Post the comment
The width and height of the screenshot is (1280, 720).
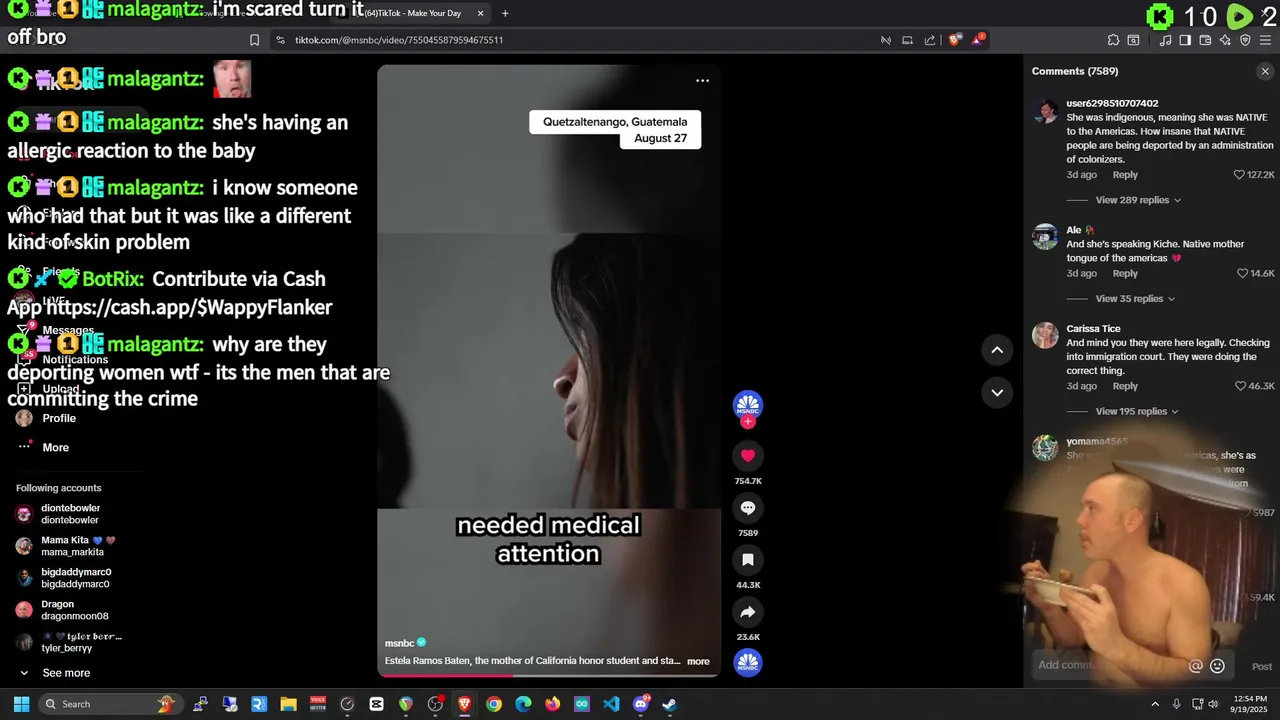coord(1262,666)
